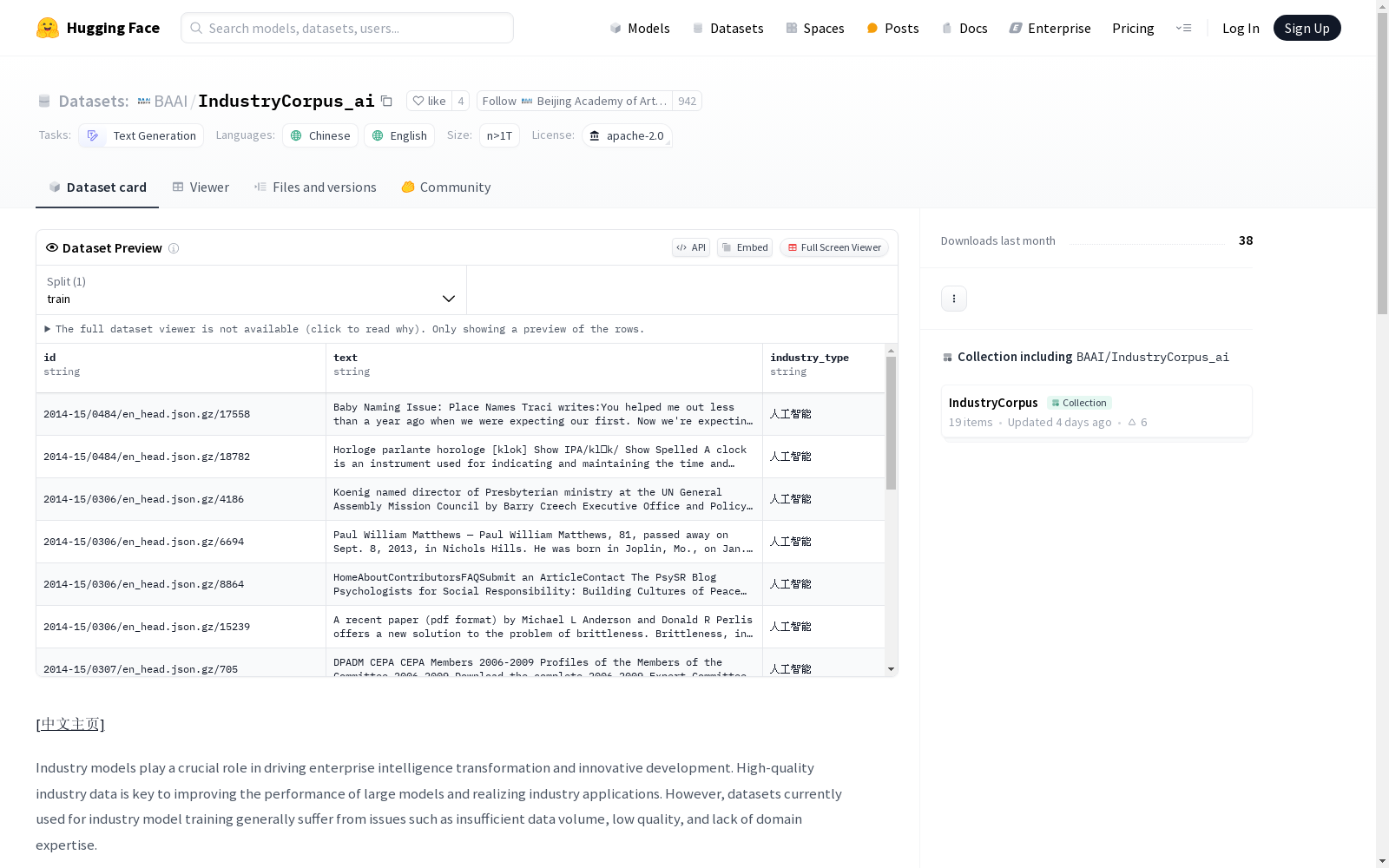
Task: Click the dataset preview info icon
Action: pyautogui.click(x=174, y=248)
